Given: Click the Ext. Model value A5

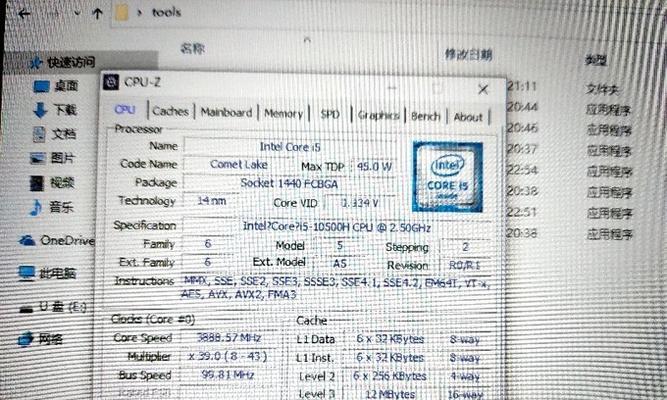Looking at the screenshot, I should tap(339, 264).
